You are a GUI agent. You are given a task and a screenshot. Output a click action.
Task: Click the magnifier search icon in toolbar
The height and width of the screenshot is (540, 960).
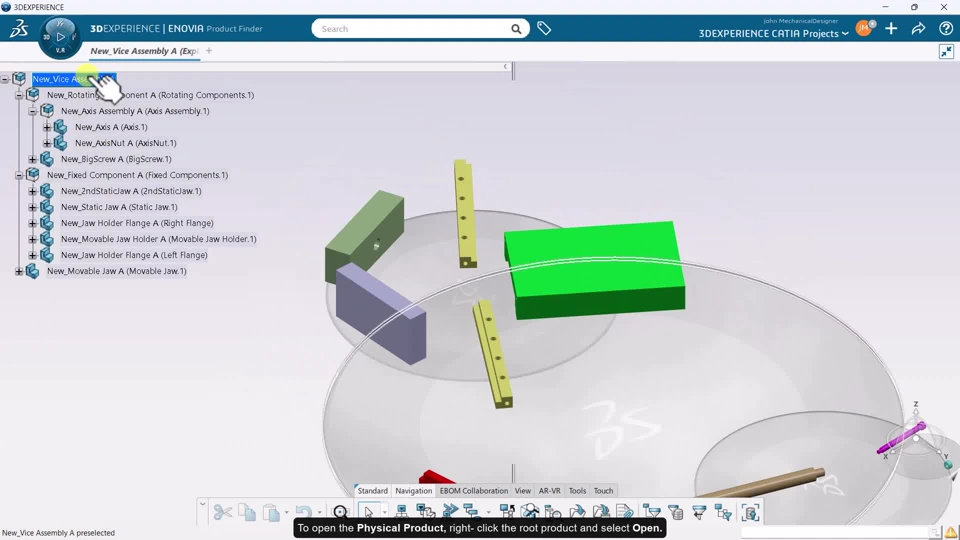click(x=340, y=512)
